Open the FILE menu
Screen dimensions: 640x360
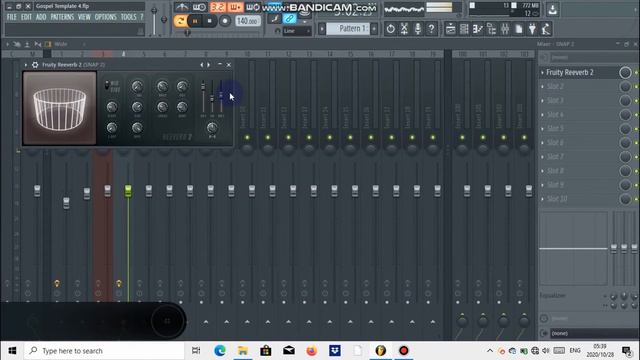click(11, 17)
